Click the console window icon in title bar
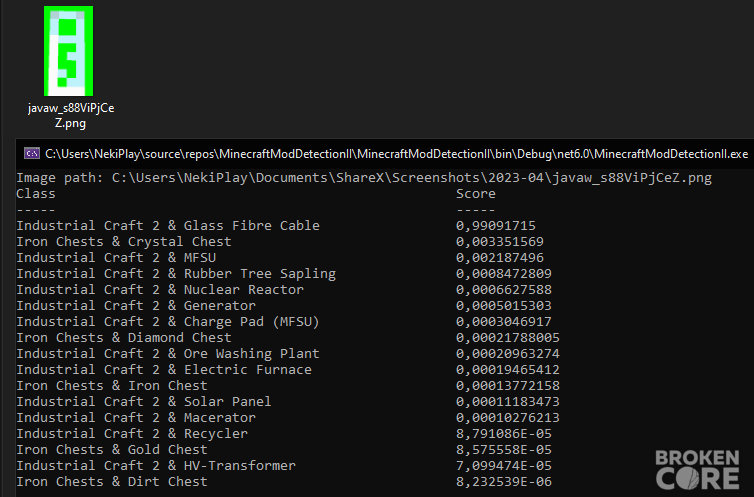 pos(32,154)
